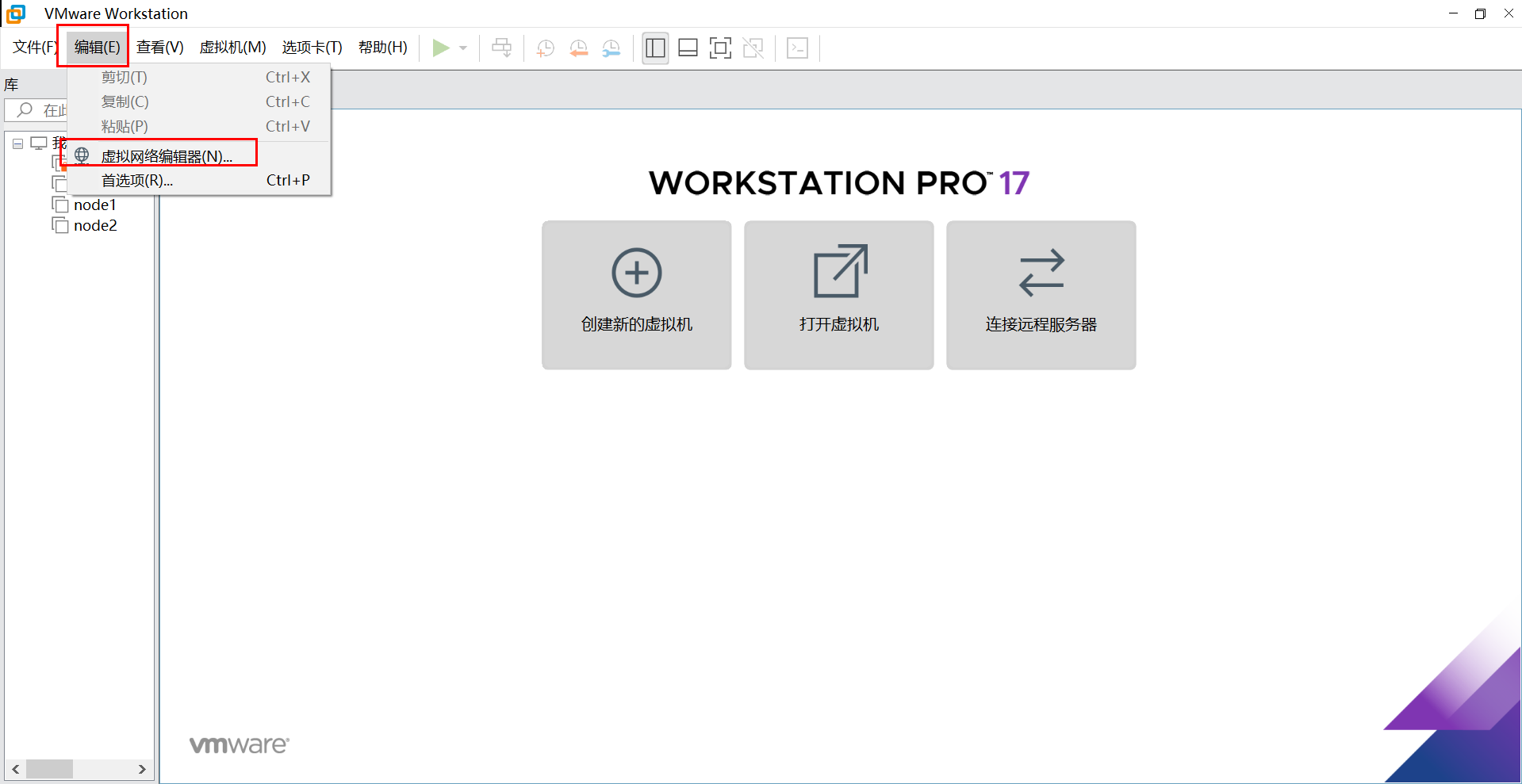Click the 复制(C) menu entry
Screen dimensions: 1522x784
pyautogui.click(x=198, y=101)
